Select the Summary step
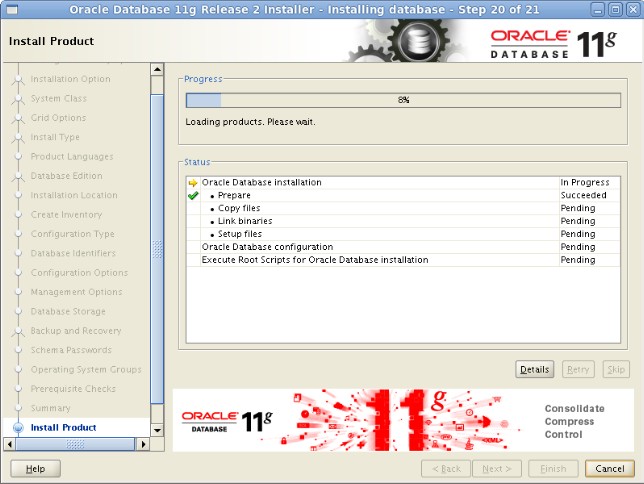644x484 pixels. tap(51, 408)
